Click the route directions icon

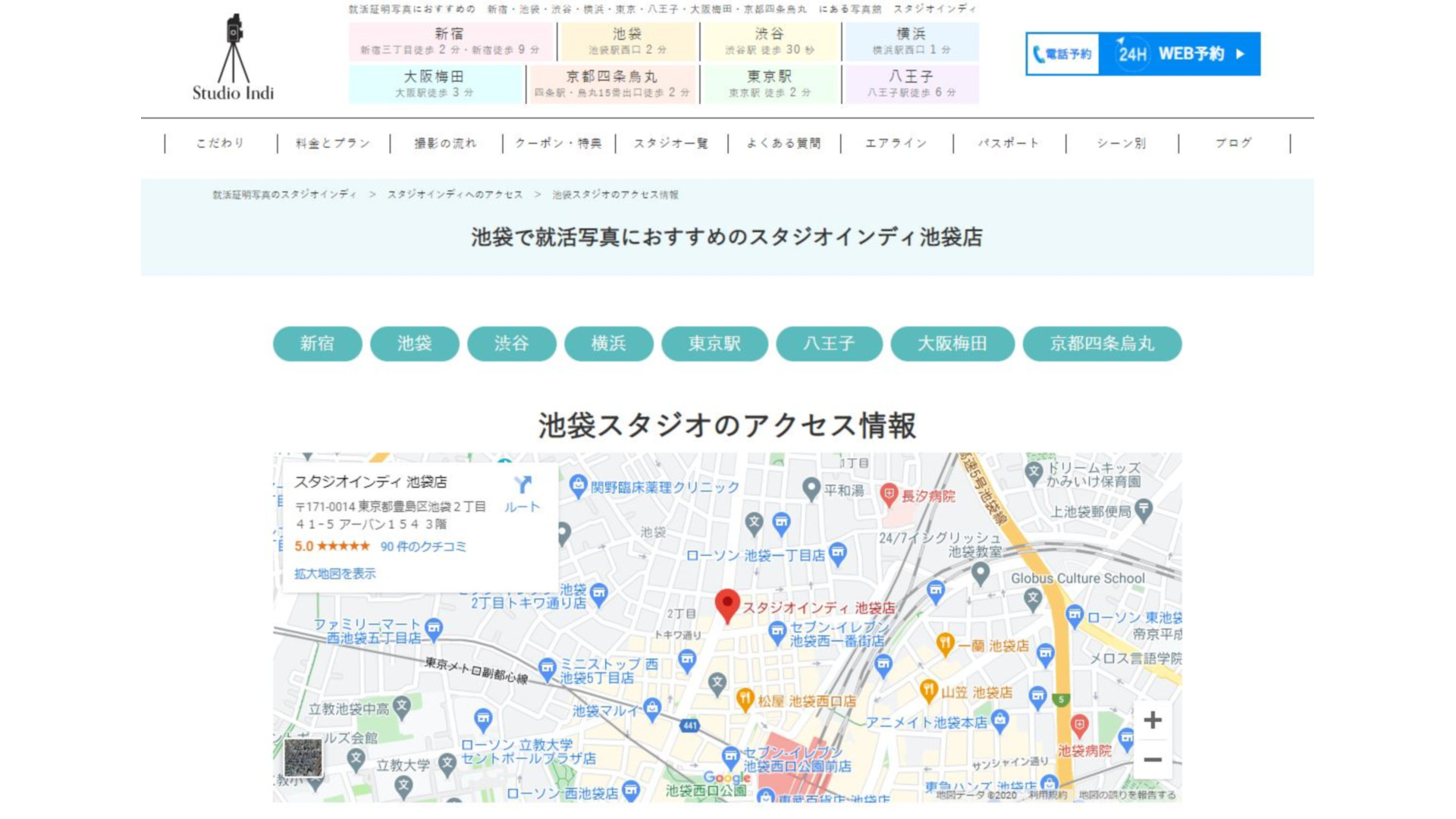[522, 485]
